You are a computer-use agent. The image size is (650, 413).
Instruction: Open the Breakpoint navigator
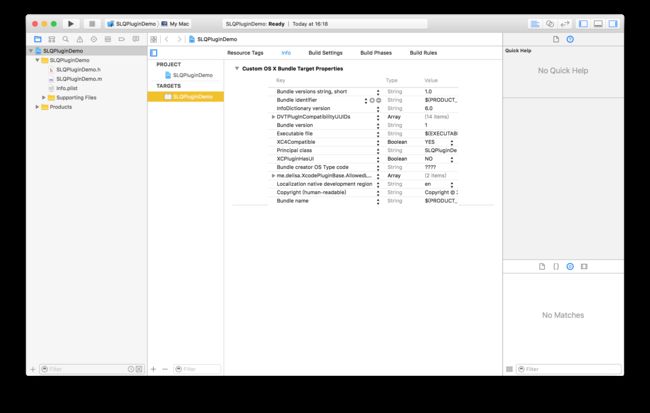click(121, 39)
